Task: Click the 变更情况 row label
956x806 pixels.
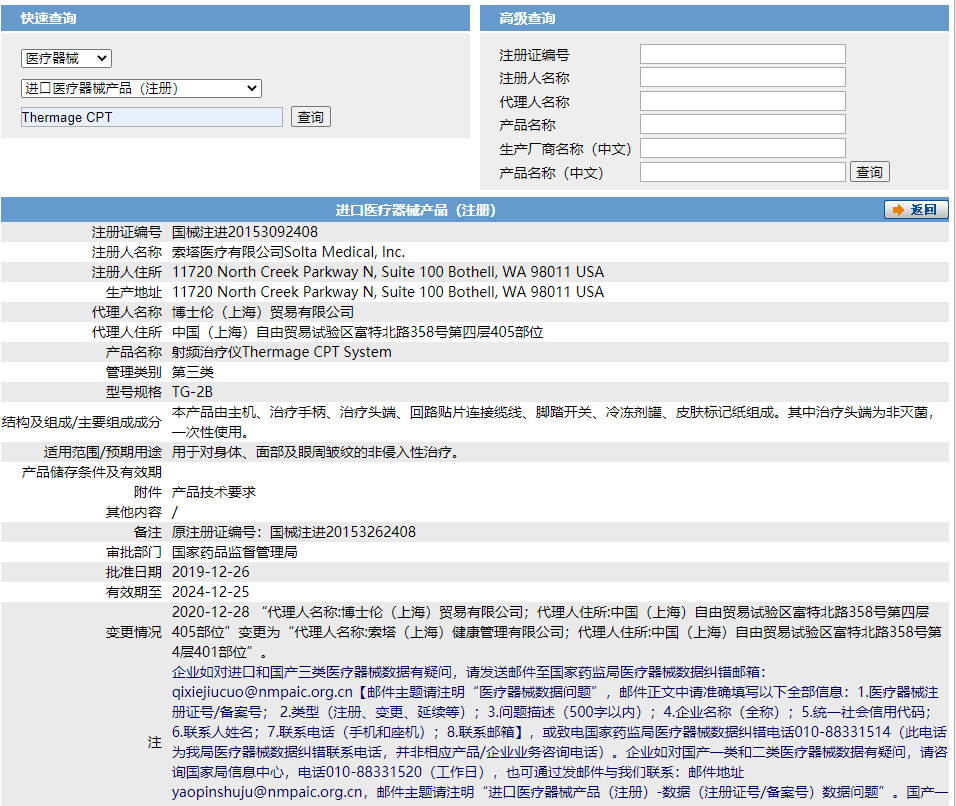Action: coord(134,632)
